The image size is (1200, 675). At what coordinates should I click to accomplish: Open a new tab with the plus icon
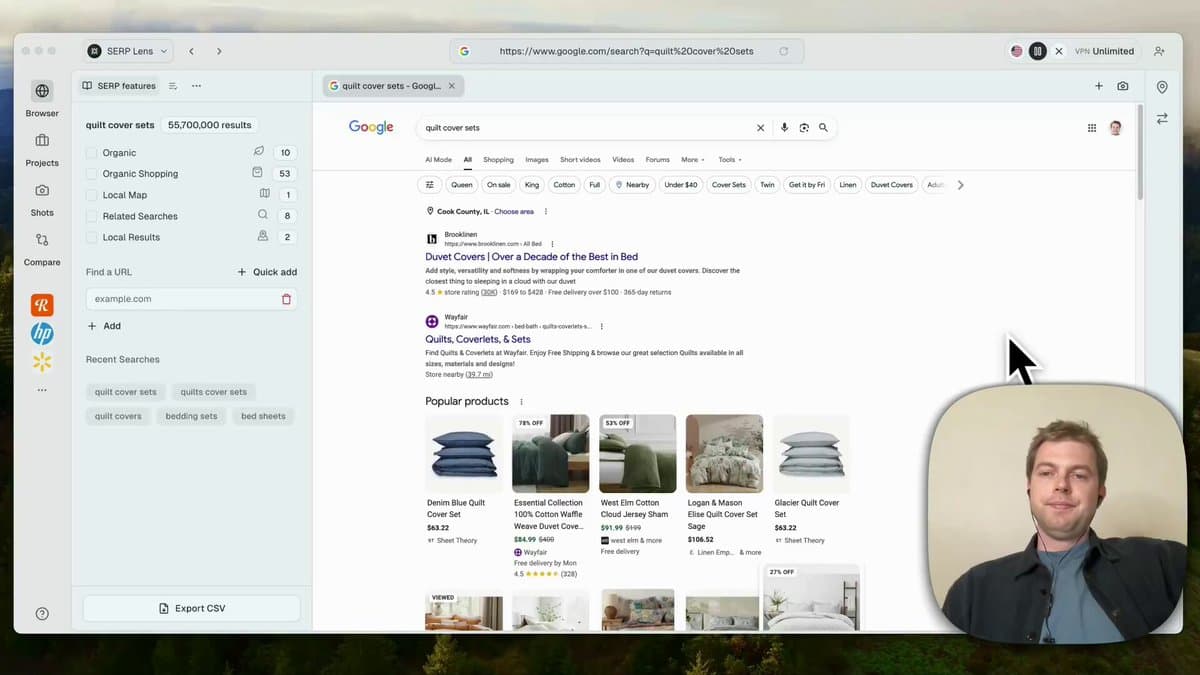[x=1099, y=86]
